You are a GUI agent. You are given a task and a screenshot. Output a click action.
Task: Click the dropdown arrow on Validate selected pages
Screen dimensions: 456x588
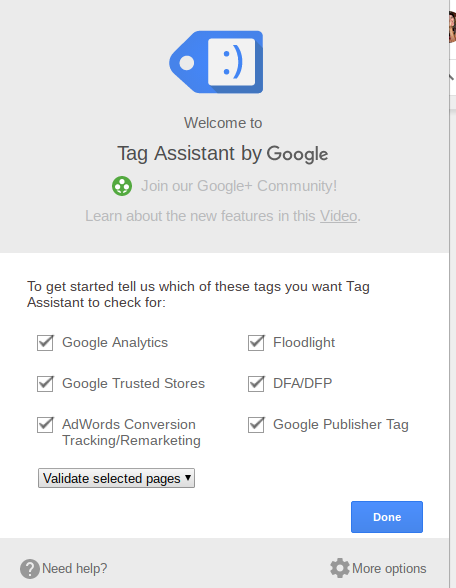tap(188, 478)
